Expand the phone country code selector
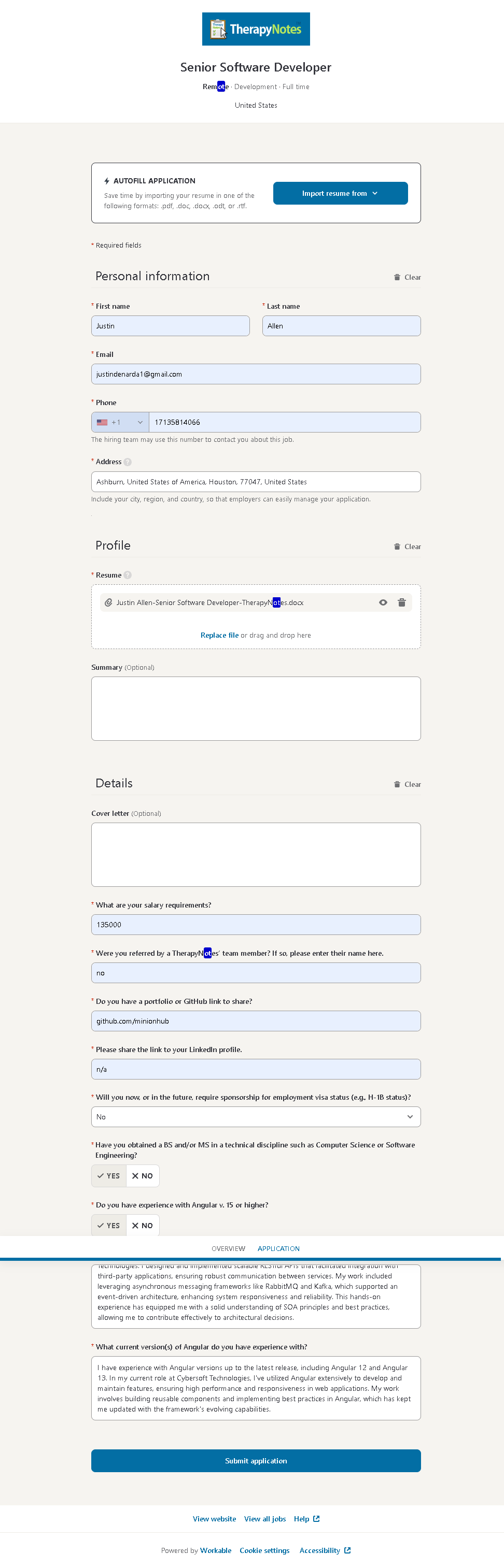Screen dimensions: 504x1568 120,423
